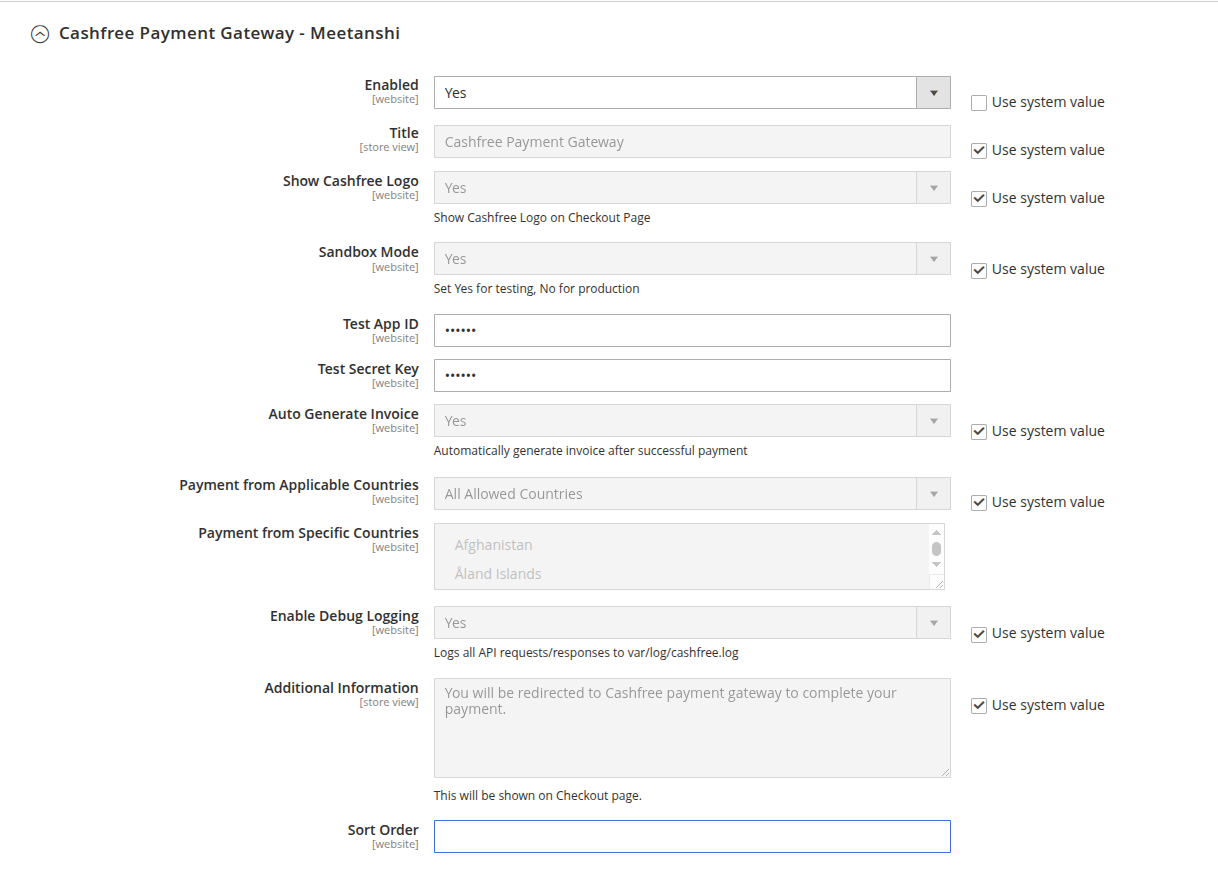Click the Test App ID field
The image size is (1218, 873).
click(x=692, y=330)
